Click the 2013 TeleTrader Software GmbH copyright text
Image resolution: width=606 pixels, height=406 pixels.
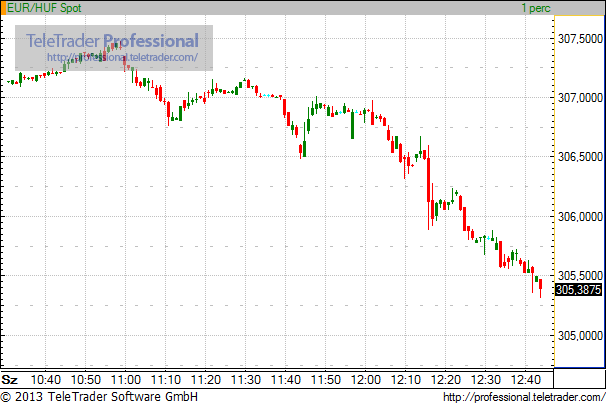pos(99,397)
